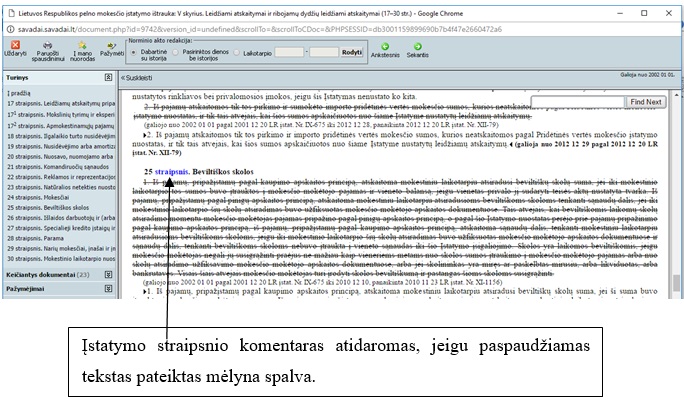The width and height of the screenshot is (684, 400).
Task: Open 28 straipsnis Parama in contents
Action: point(35,238)
